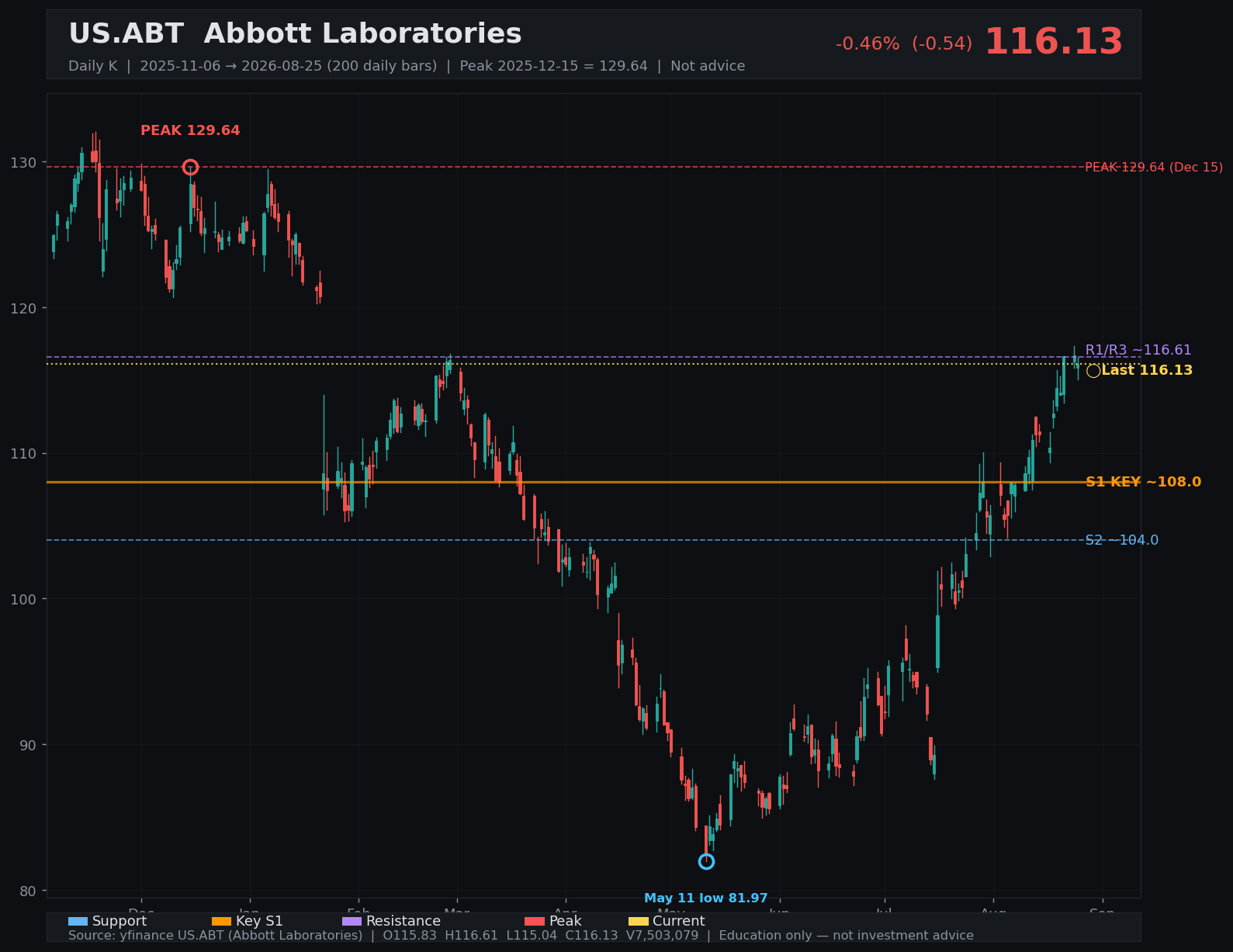
Task: Select the Peak red legend swatch
Action: point(535,921)
